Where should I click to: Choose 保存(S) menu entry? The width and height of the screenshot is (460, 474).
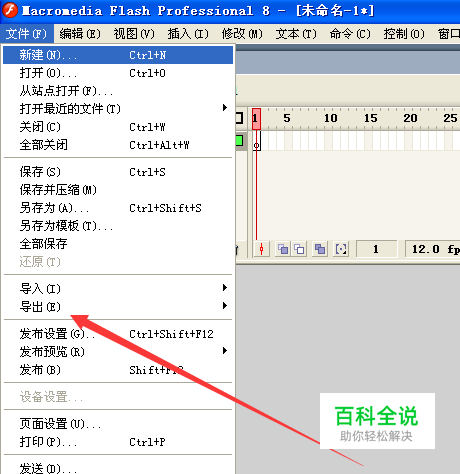point(118,172)
